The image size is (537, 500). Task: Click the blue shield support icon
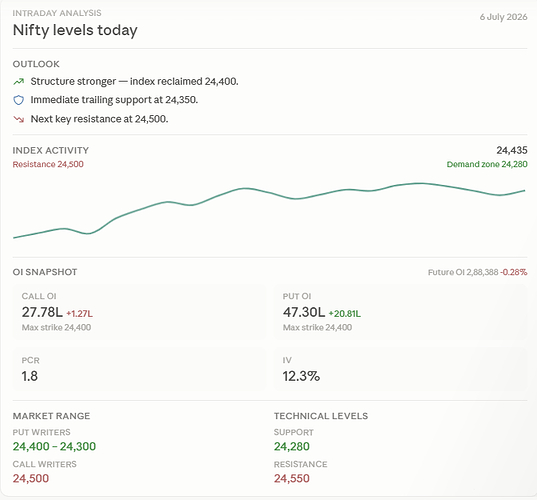(18, 100)
